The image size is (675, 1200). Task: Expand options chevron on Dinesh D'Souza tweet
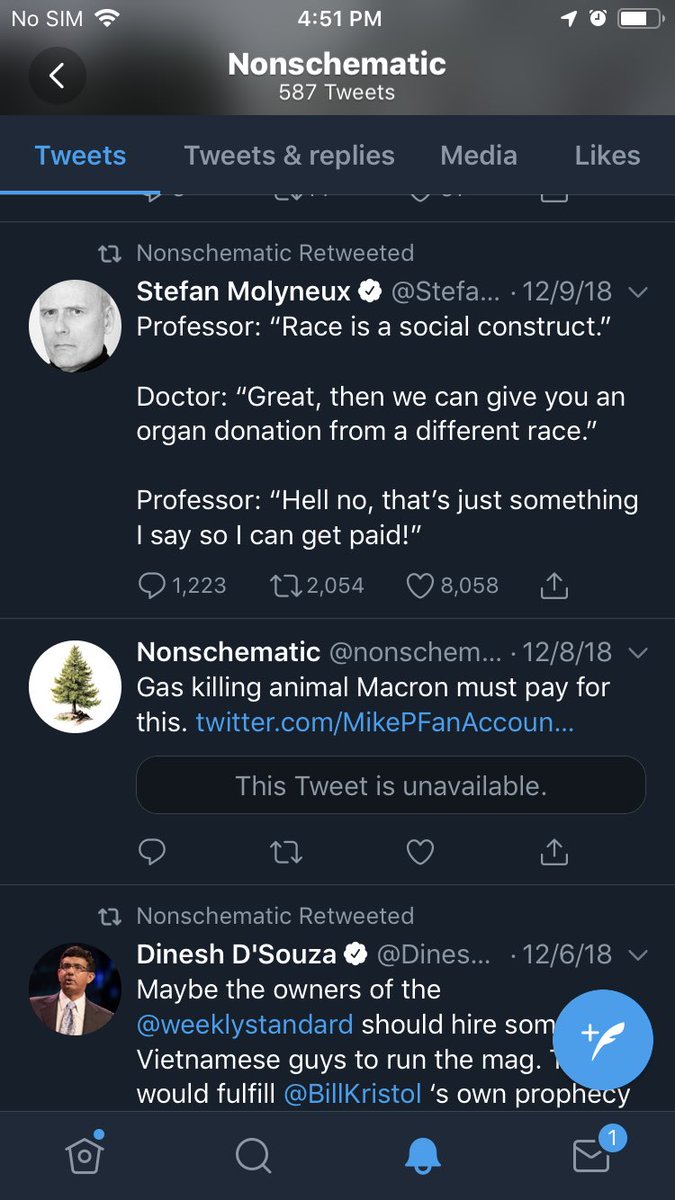638,954
